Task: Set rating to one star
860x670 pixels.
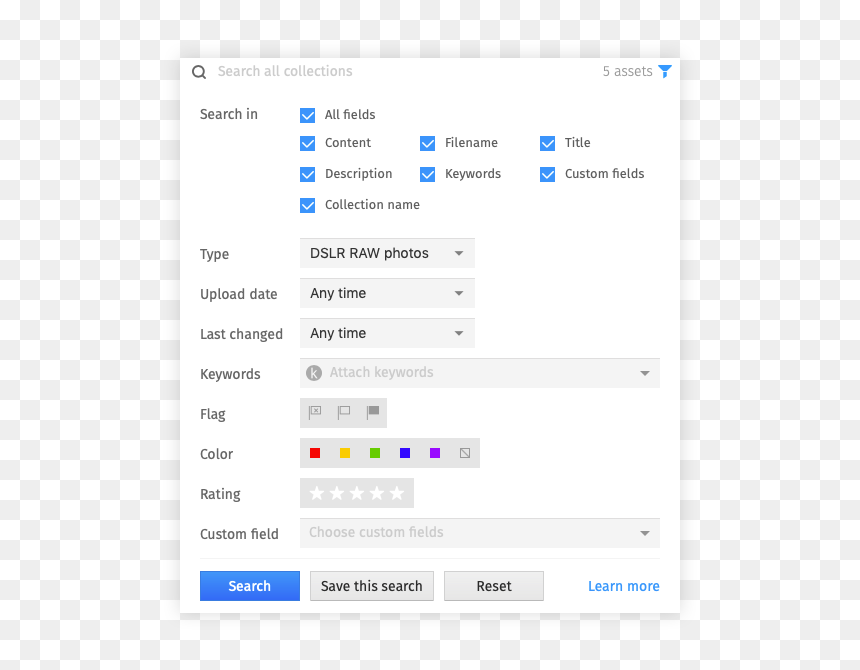Action: (x=316, y=493)
